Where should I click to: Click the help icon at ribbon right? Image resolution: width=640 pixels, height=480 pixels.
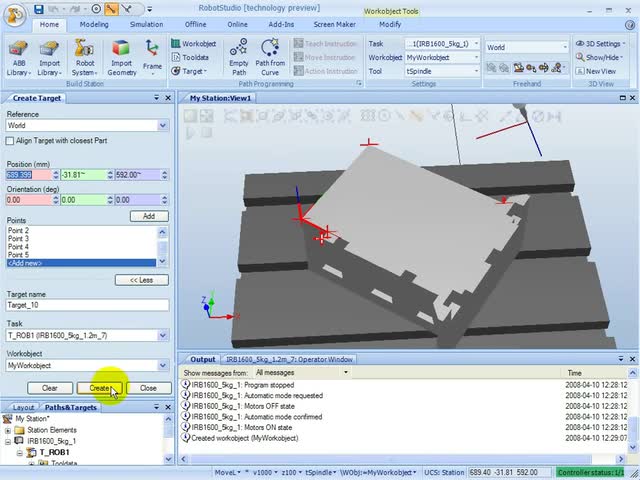click(x=630, y=24)
